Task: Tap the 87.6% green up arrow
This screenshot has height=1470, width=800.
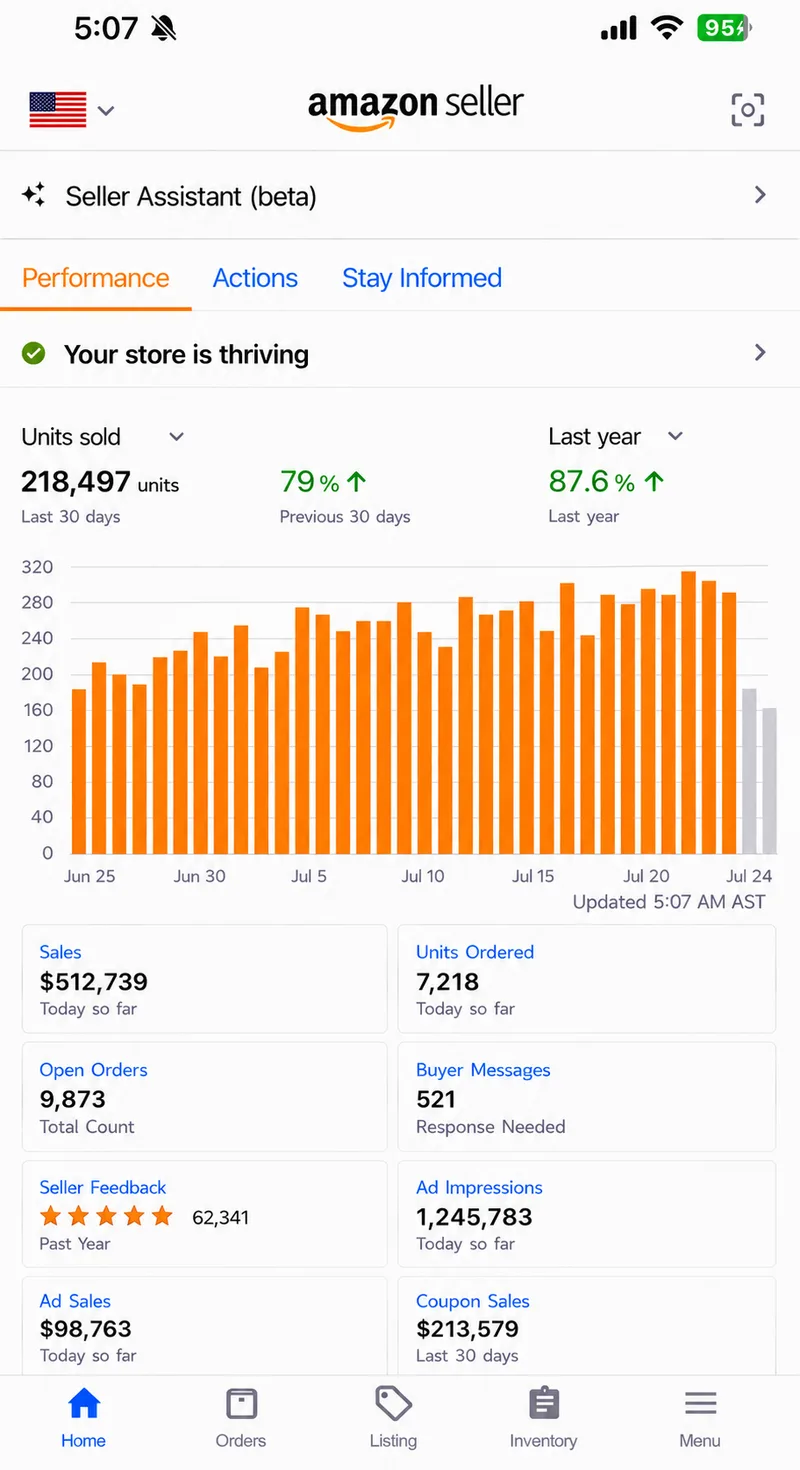Action: point(654,482)
